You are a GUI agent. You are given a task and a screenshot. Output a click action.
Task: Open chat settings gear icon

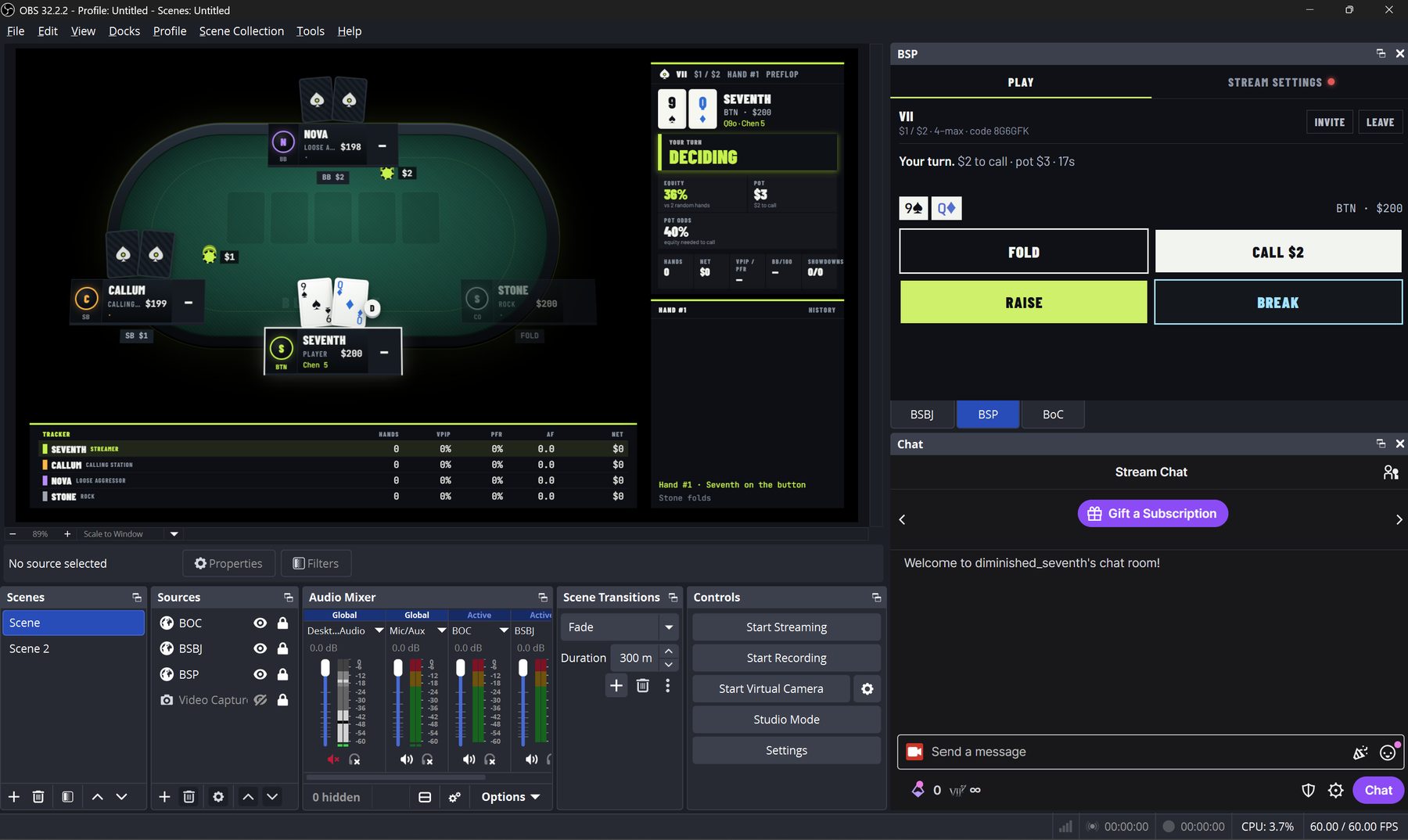point(1336,791)
